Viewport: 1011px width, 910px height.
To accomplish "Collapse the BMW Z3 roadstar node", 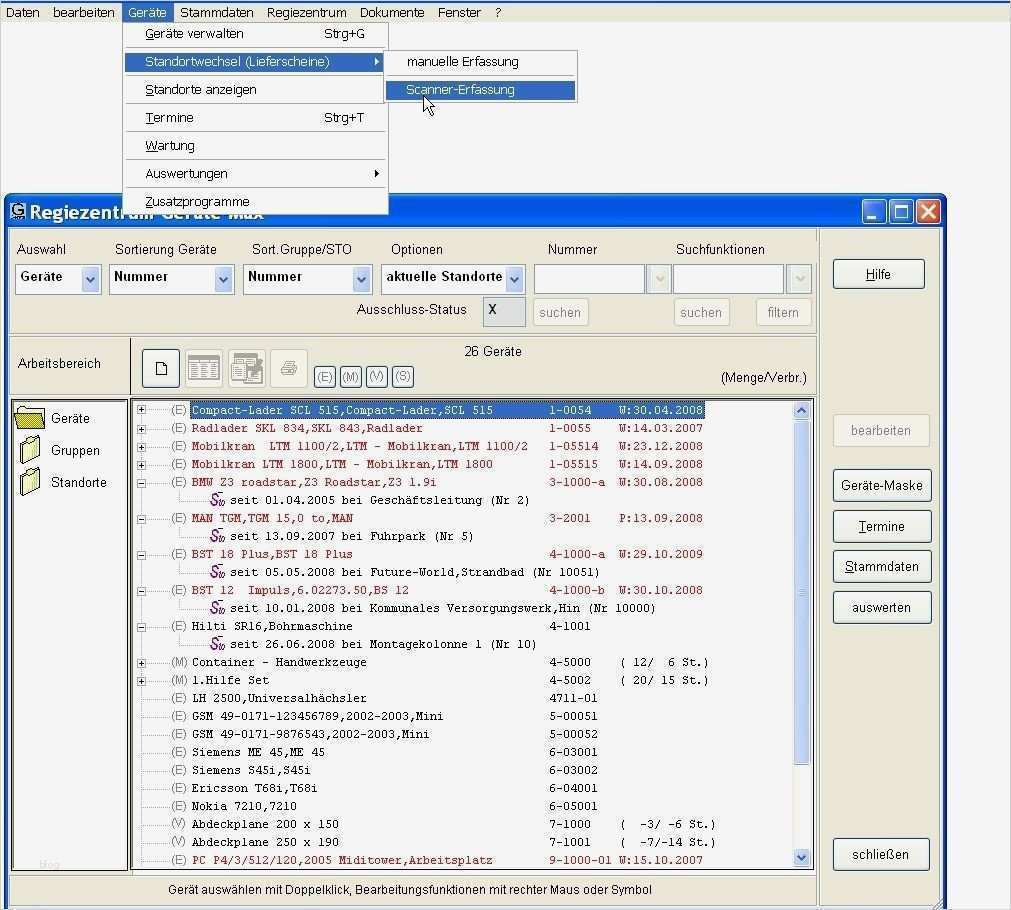I will pyautogui.click(x=141, y=483).
